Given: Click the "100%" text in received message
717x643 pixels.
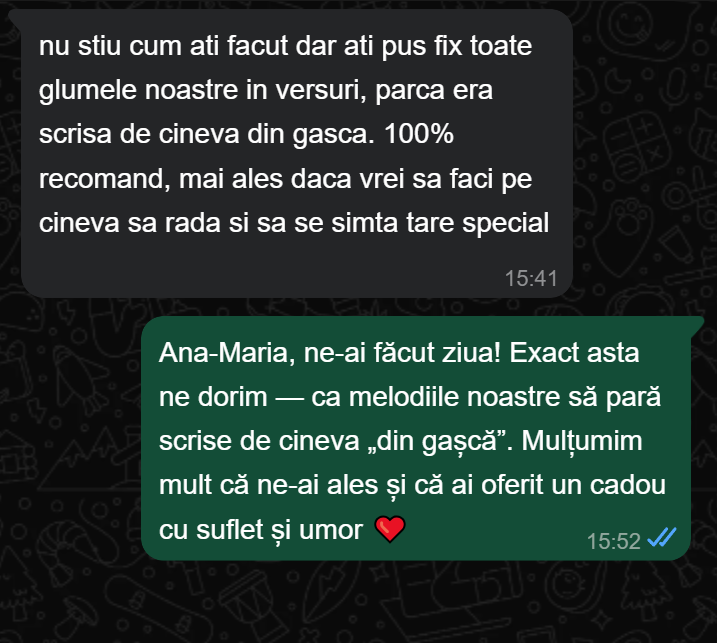Looking at the screenshot, I should pos(418,134).
